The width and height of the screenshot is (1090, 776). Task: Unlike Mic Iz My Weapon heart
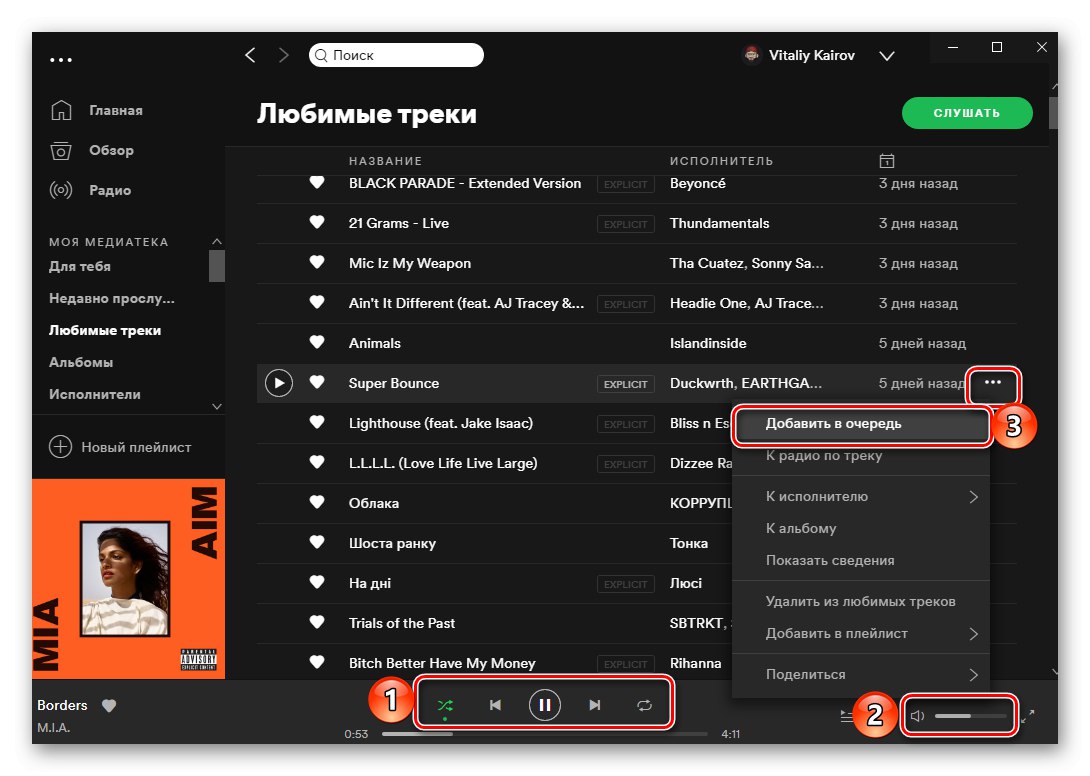click(317, 262)
